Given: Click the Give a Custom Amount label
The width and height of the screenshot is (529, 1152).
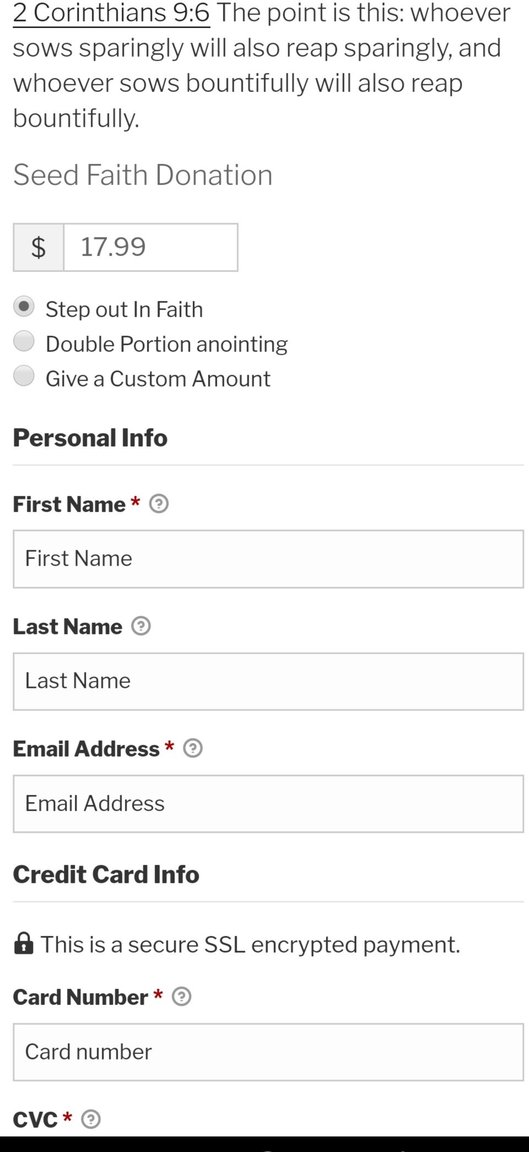Looking at the screenshot, I should pyautogui.click(x=158, y=378).
